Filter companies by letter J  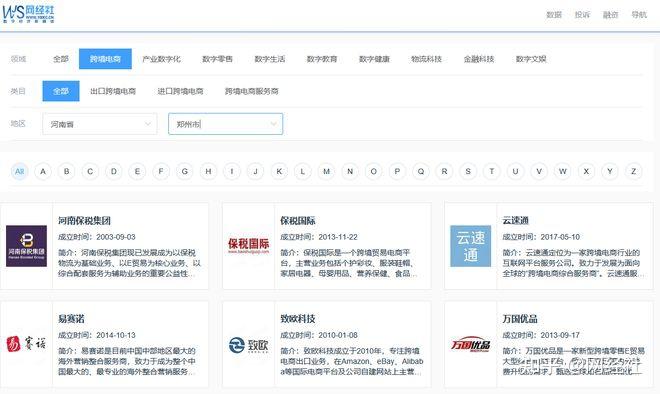coord(255,171)
